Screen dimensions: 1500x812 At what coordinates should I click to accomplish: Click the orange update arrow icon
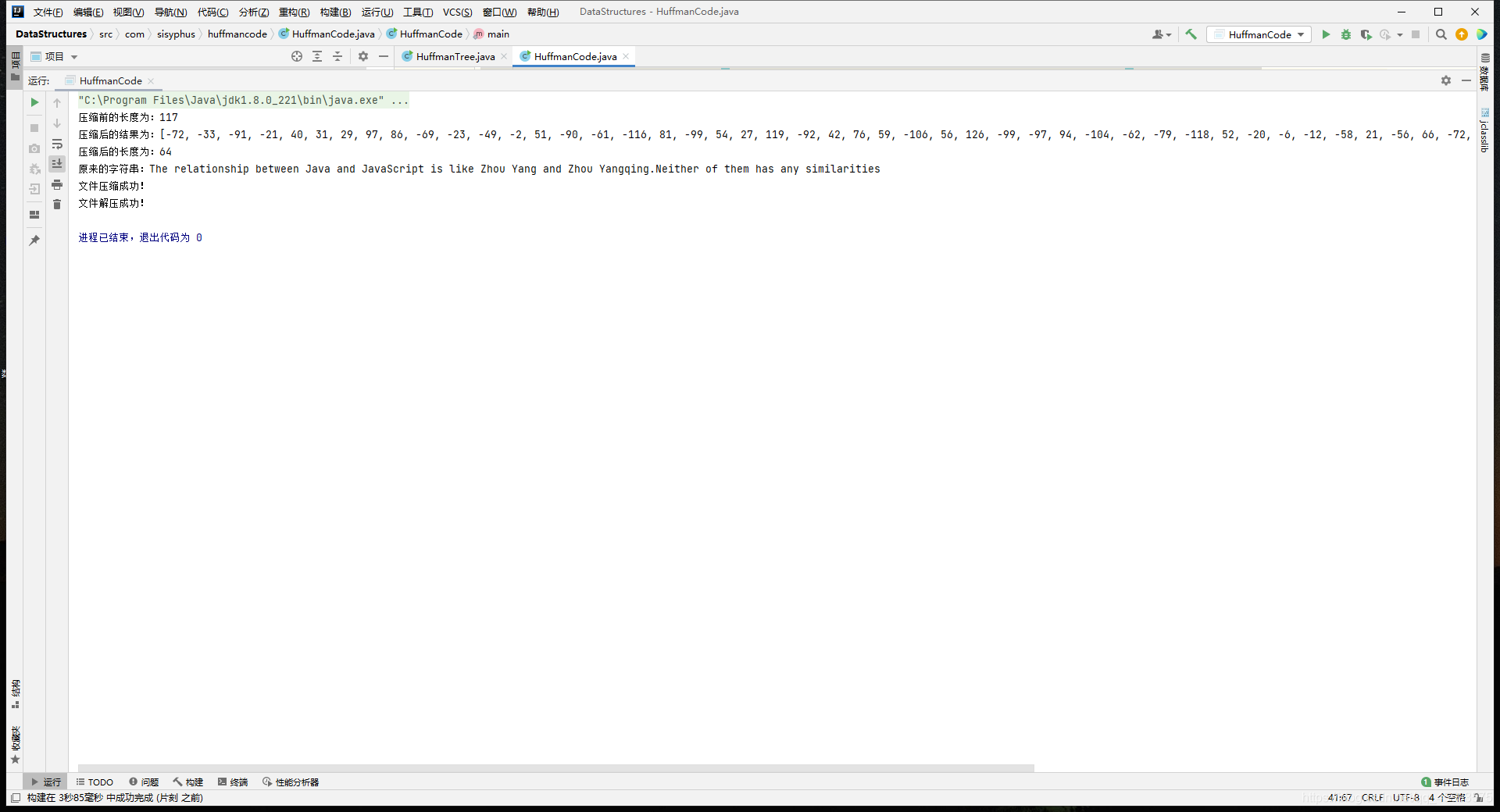pyautogui.click(x=1462, y=34)
